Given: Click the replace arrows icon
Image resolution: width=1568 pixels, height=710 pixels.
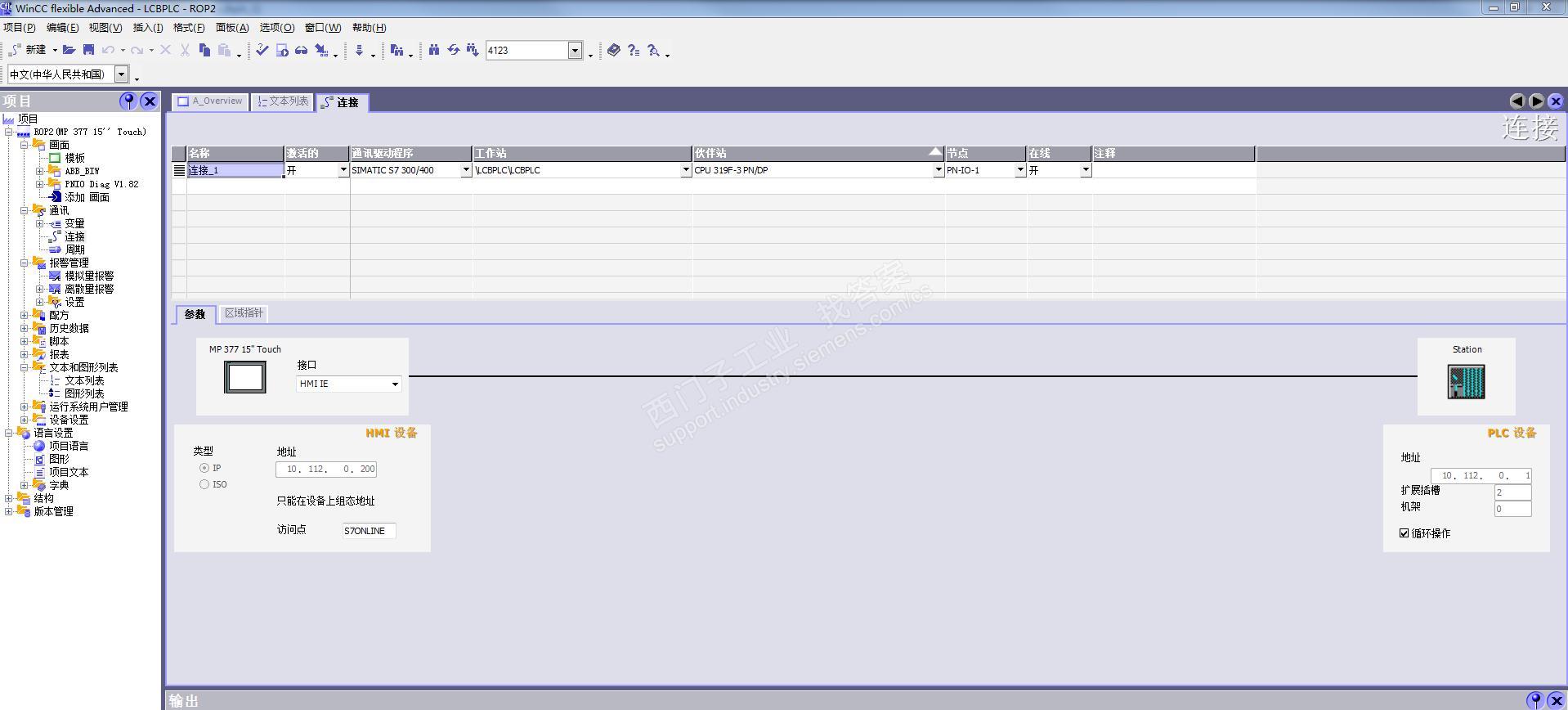Looking at the screenshot, I should [453, 50].
